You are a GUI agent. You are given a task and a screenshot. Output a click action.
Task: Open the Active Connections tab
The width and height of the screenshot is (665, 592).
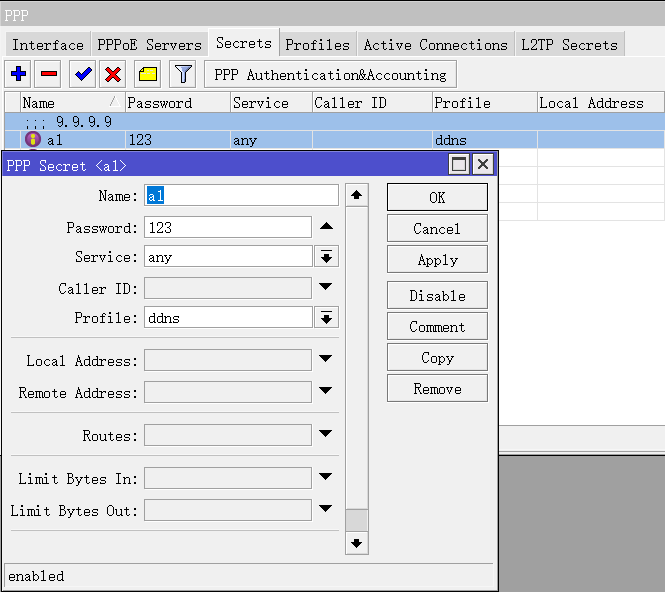pos(435,45)
